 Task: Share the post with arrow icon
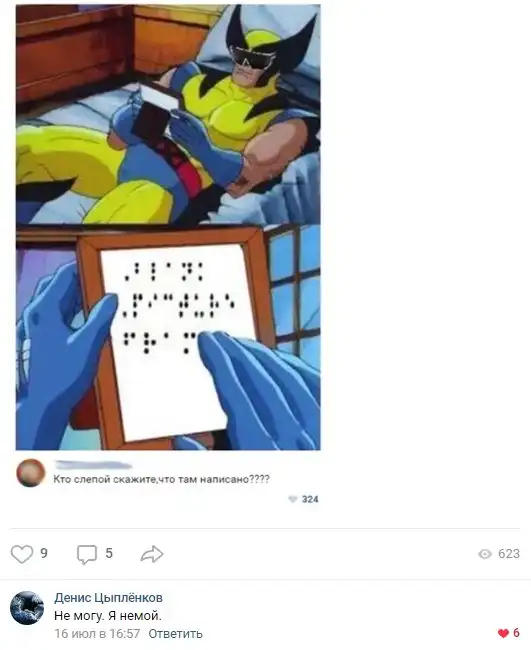152,554
